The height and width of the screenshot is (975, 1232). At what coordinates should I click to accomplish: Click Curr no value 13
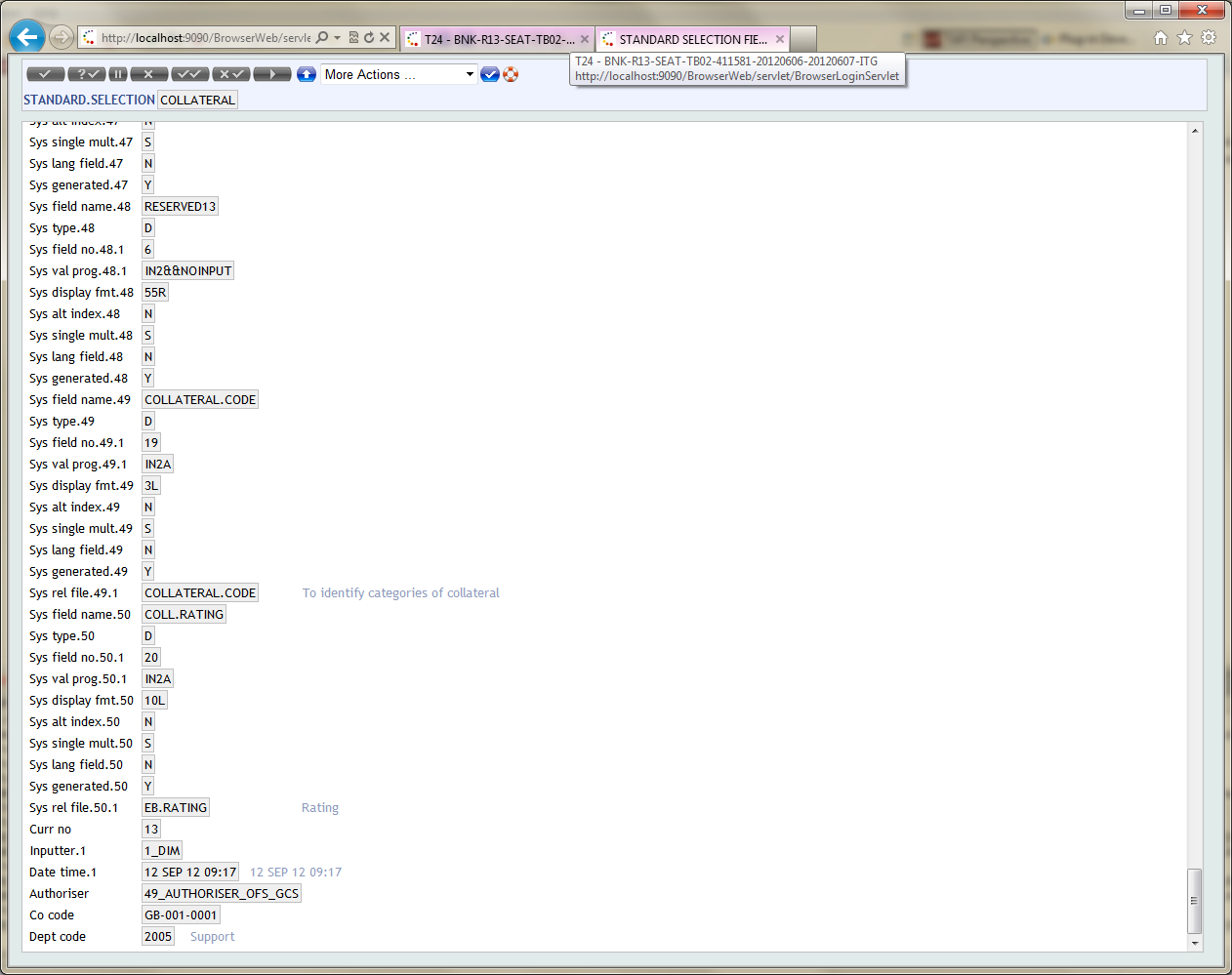[x=151, y=829]
